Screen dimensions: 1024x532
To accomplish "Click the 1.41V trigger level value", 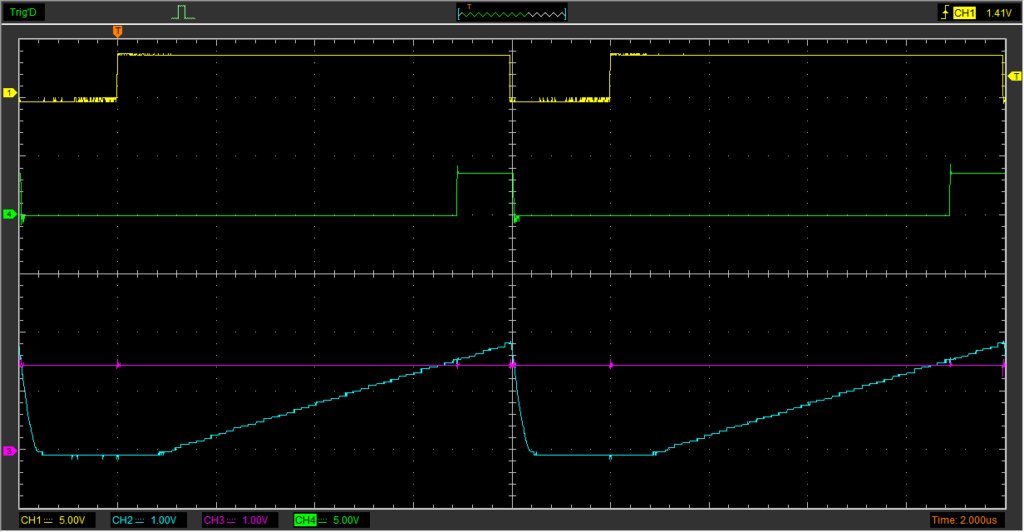I will (x=999, y=13).
